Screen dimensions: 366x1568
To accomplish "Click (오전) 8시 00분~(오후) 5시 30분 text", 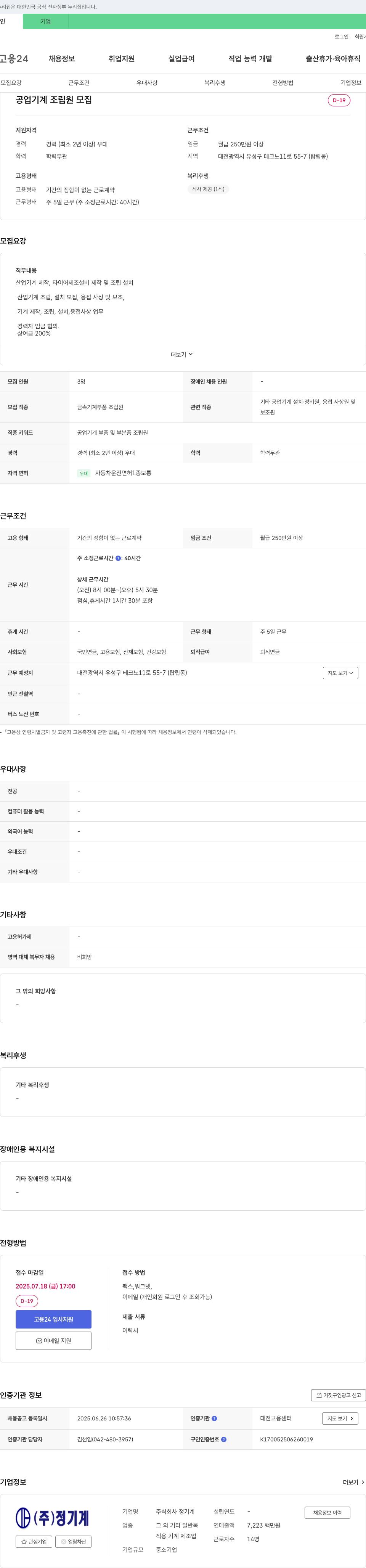I will click(117, 590).
